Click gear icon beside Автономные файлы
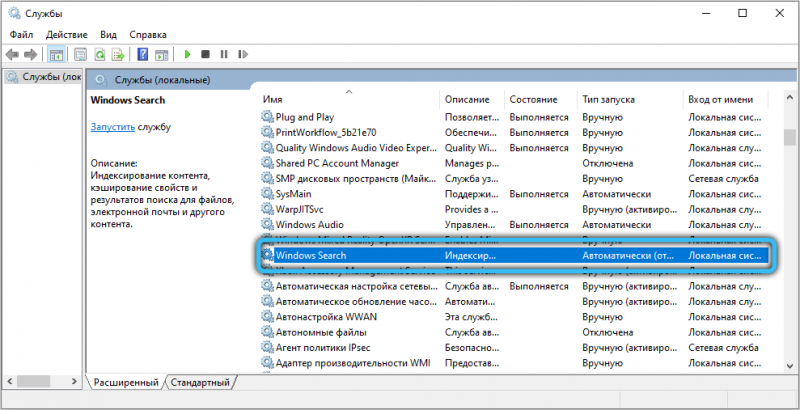The image size is (800, 410). coord(267,332)
